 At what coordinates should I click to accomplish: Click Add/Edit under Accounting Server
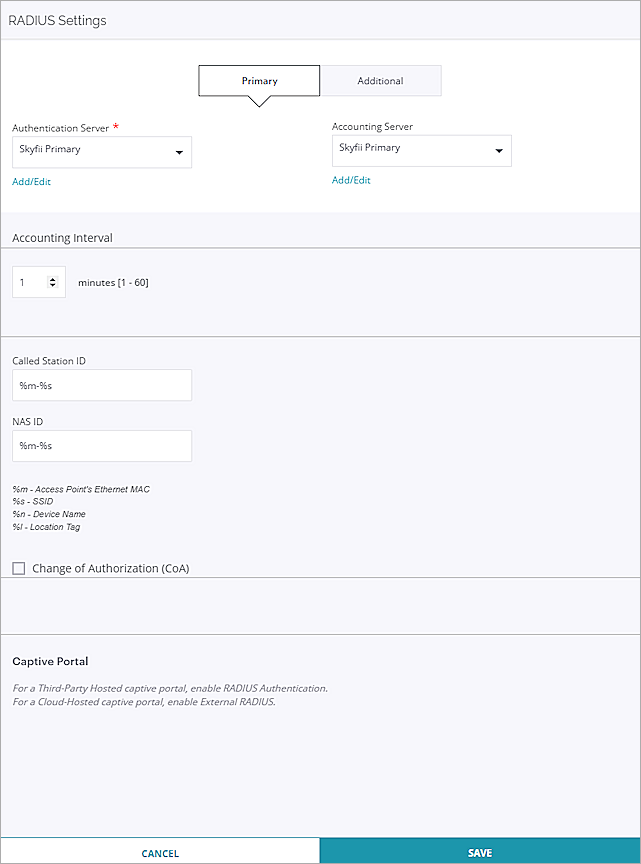coord(351,180)
